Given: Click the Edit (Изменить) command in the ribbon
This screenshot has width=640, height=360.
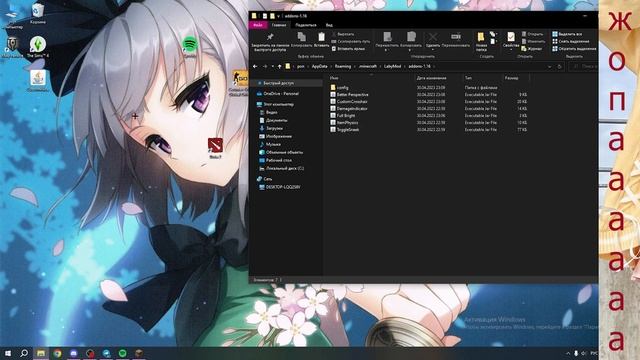Looking at the screenshot, I should pyautogui.click(x=533, y=41).
